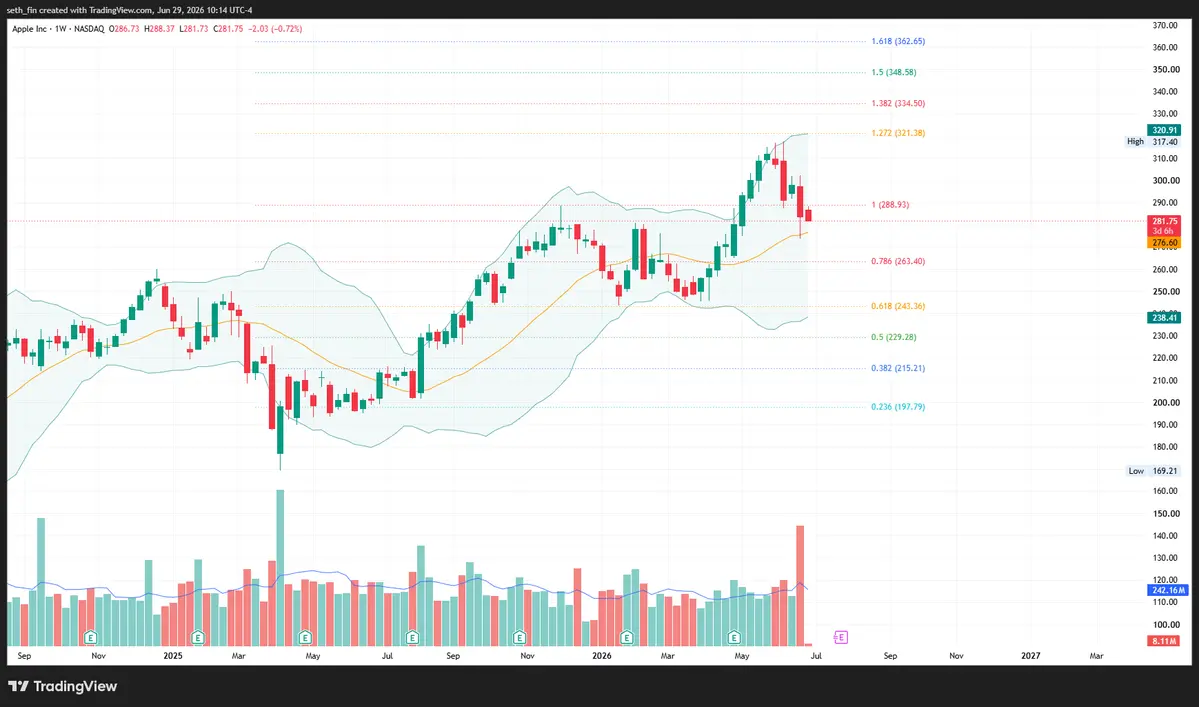Screen dimensions: 1199x707
Task: Click the tallest green volume bar in April 2025
Action: pos(280,568)
